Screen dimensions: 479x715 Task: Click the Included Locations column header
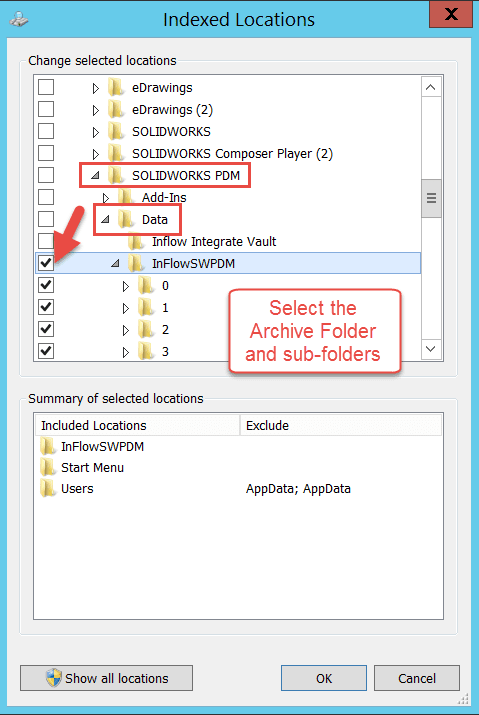pos(138,425)
